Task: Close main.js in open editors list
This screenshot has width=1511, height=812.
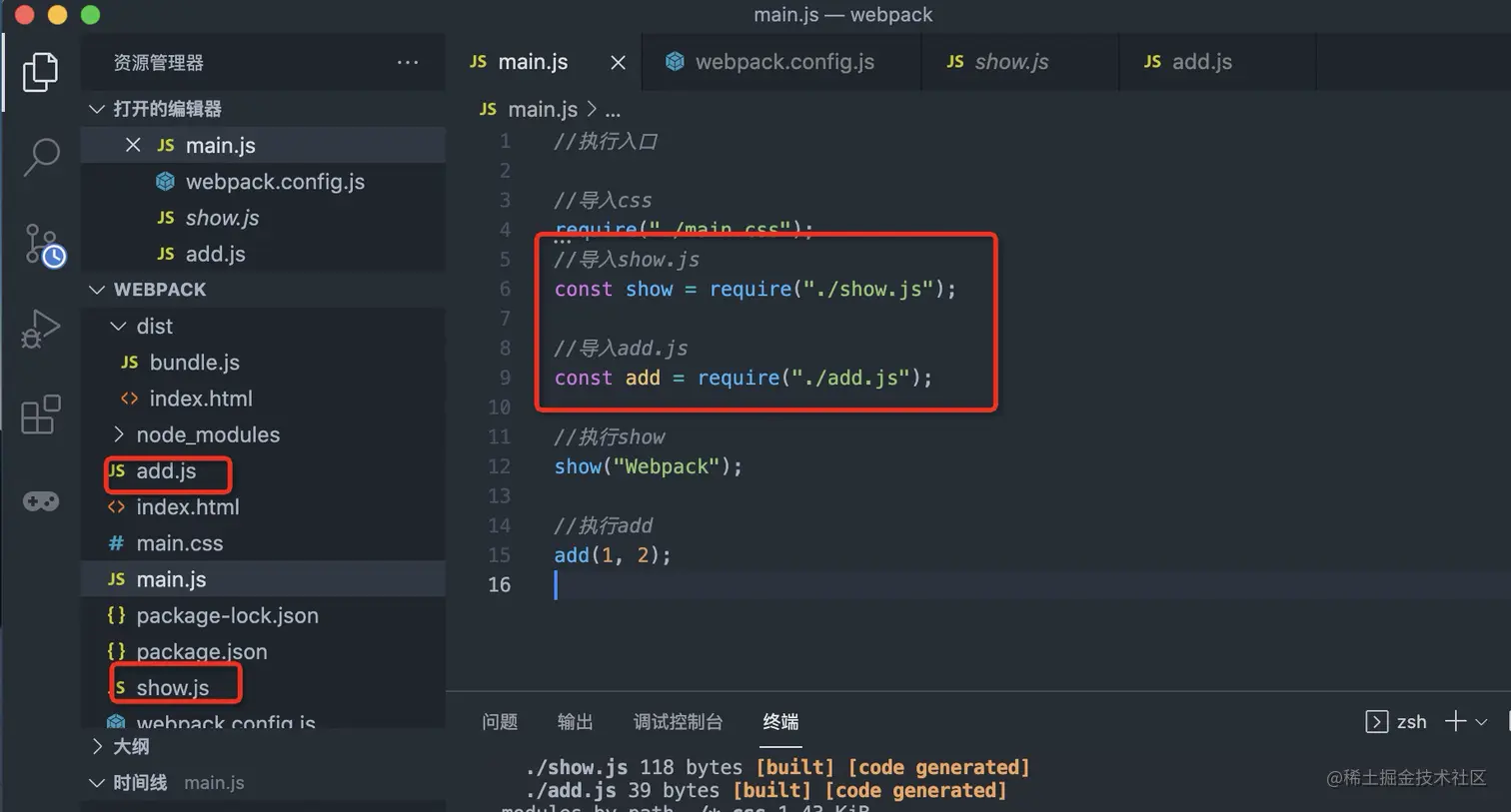Action: click(x=133, y=145)
